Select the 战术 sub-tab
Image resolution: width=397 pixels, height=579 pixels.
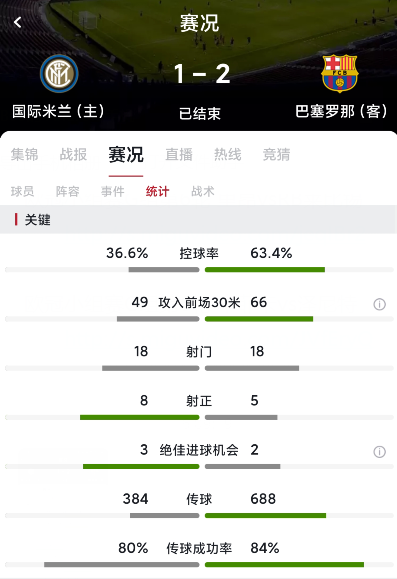pyautogui.click(x=203, y=191)
